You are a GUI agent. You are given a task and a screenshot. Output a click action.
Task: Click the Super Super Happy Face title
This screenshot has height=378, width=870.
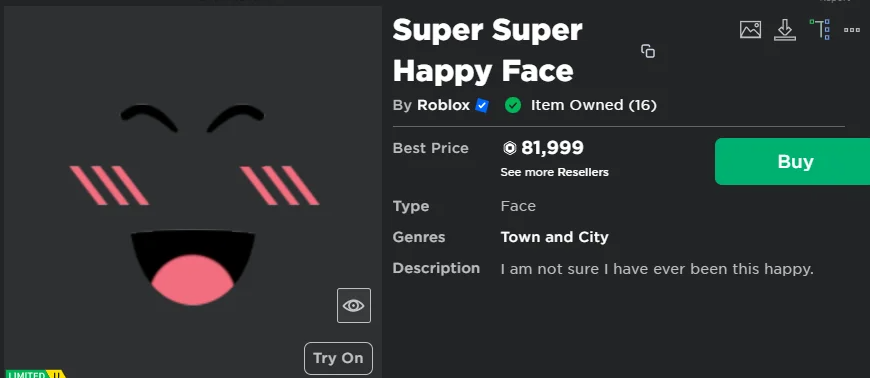[487, 51]
